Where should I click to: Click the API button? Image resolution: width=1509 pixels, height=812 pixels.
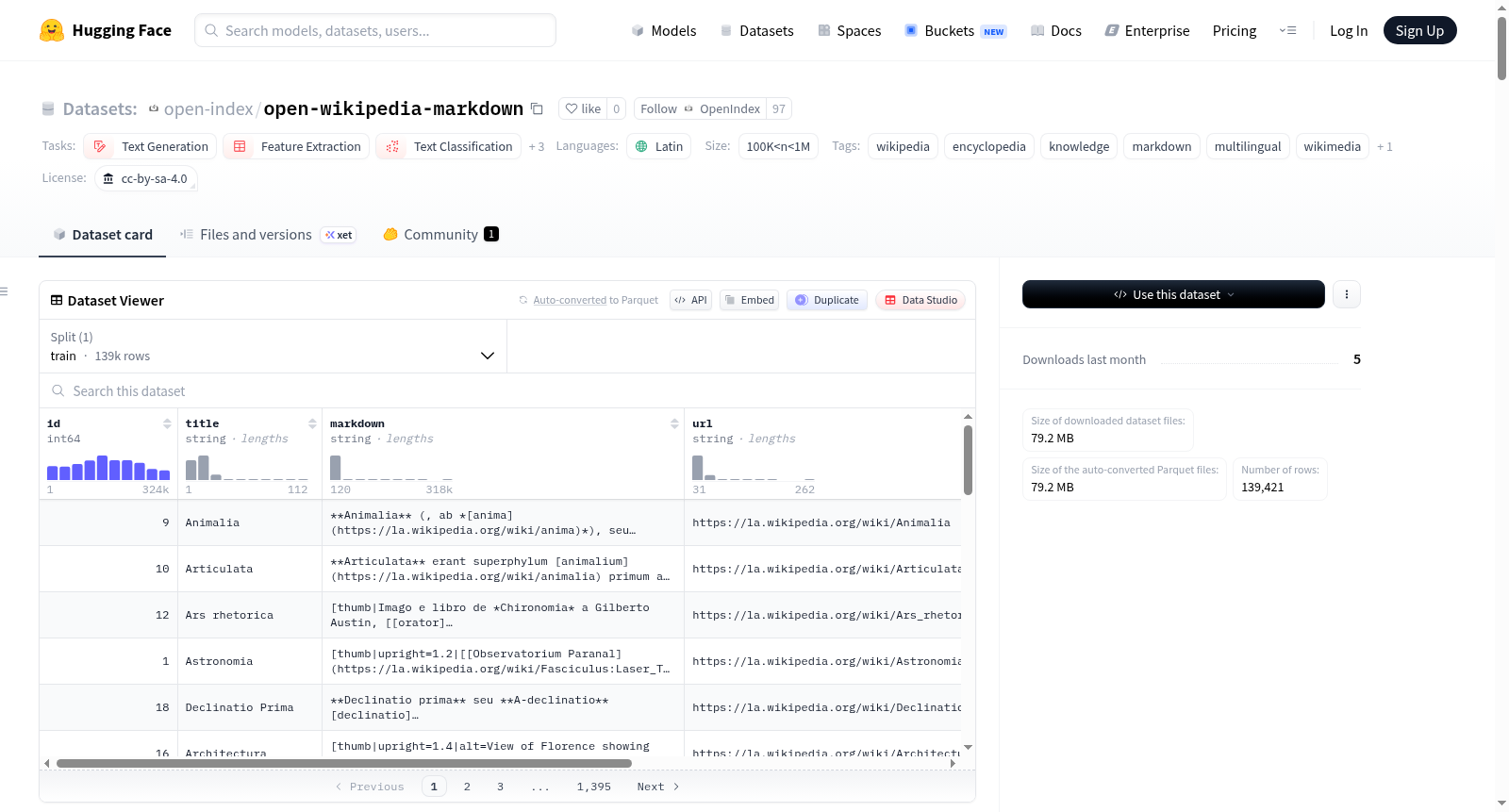[x=690, y=300]
